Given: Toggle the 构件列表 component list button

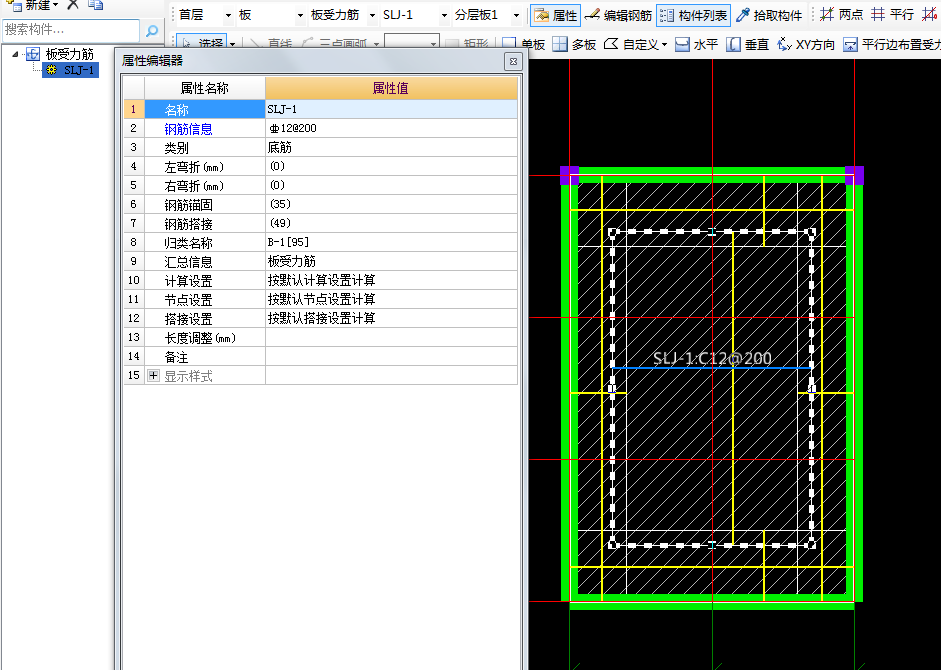Looking at the screenshot, I should click(693, 16).
